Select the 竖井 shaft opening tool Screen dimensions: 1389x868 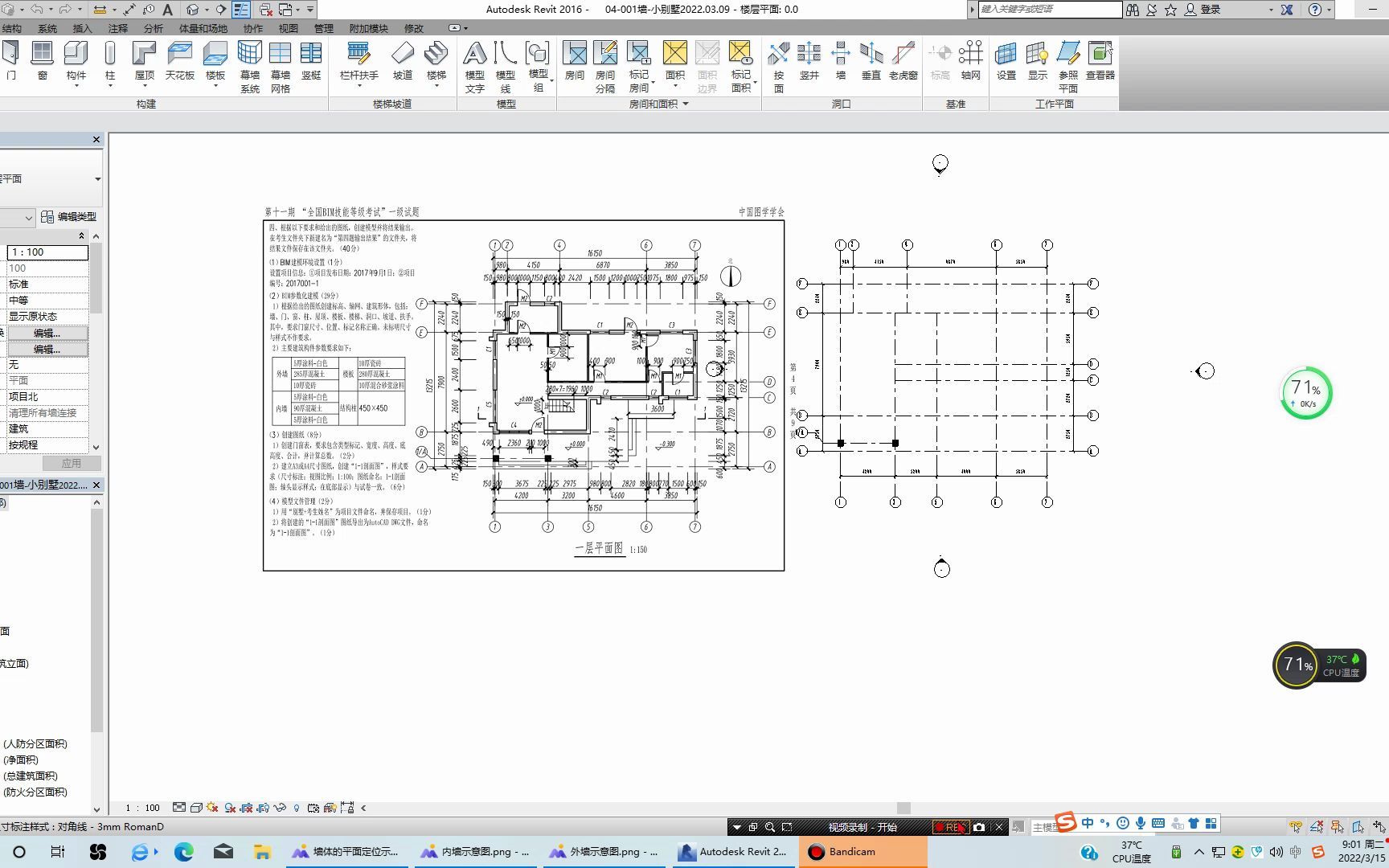pos(809,61)
